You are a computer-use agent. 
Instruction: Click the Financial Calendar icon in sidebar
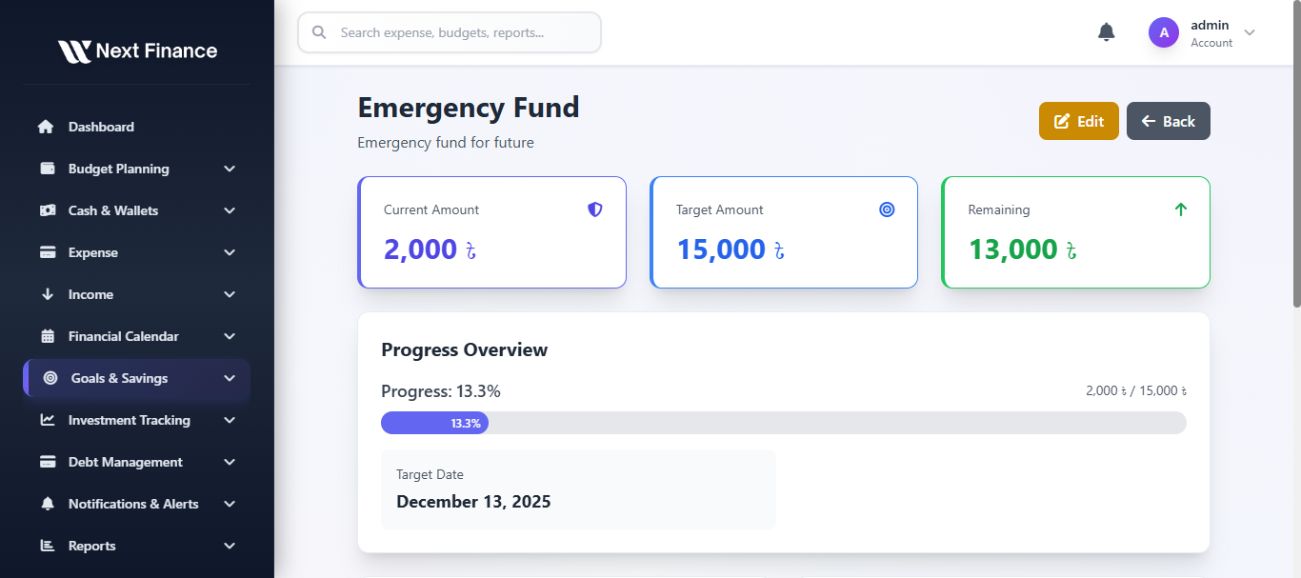pos(47,337)
